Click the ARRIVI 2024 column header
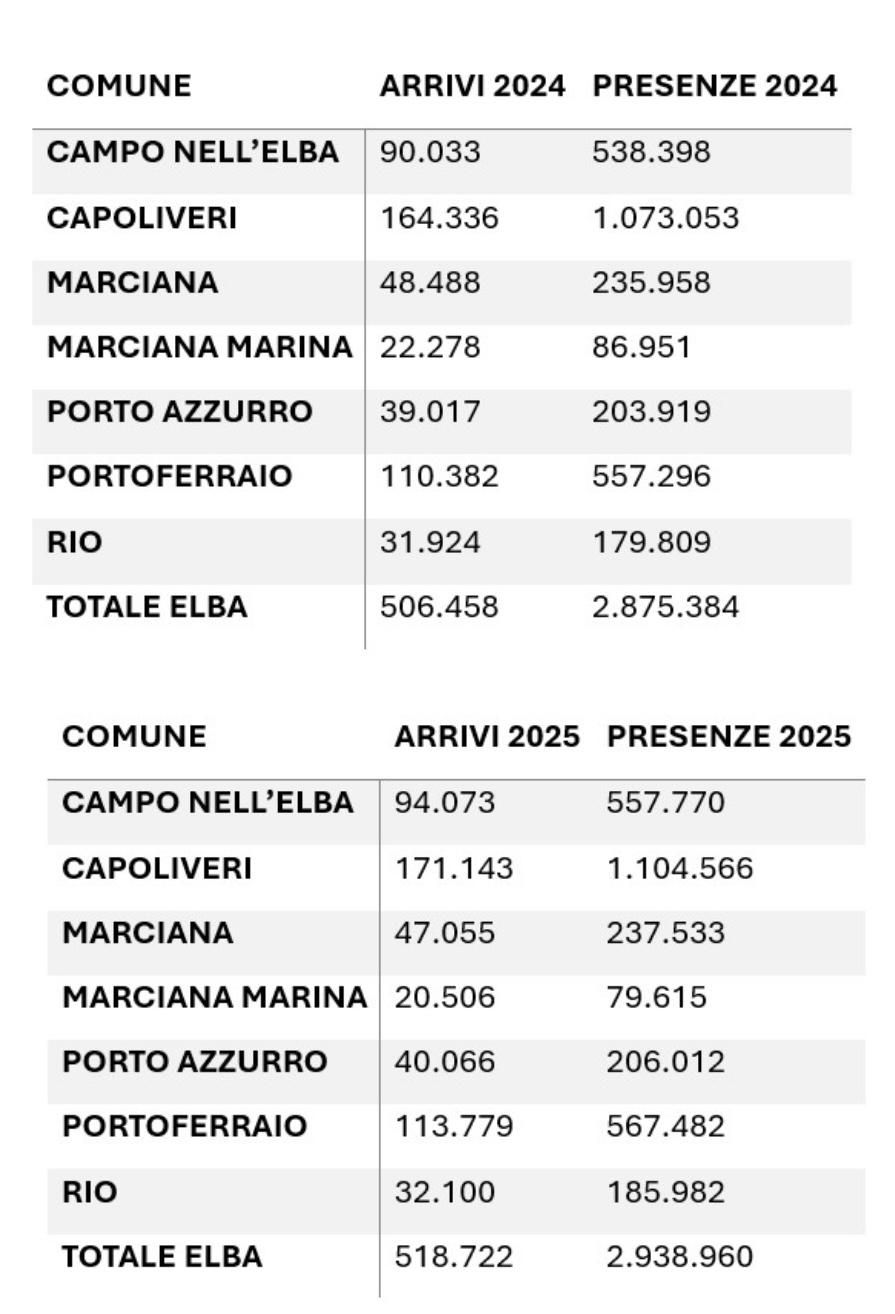This screenshot has height=1314, width=895. click(x=472, y=87)
